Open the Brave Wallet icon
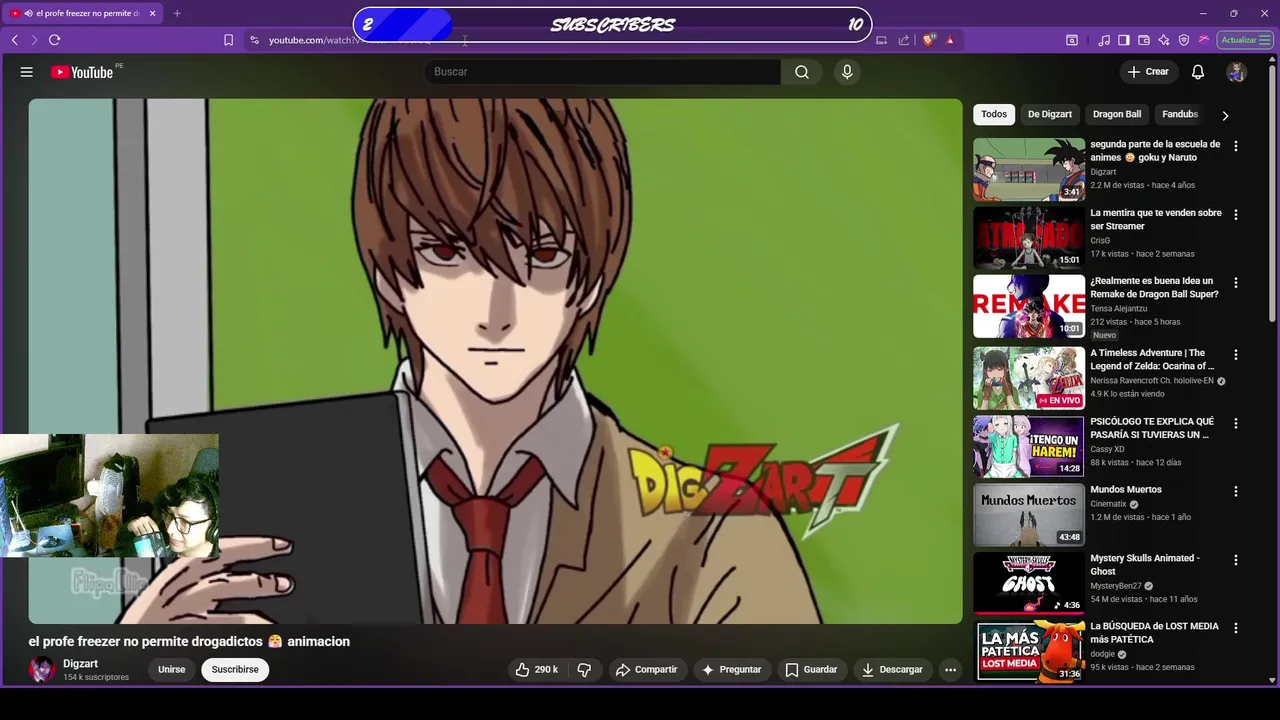This screenshot has width=1280, height=720. pos(1144,40)
